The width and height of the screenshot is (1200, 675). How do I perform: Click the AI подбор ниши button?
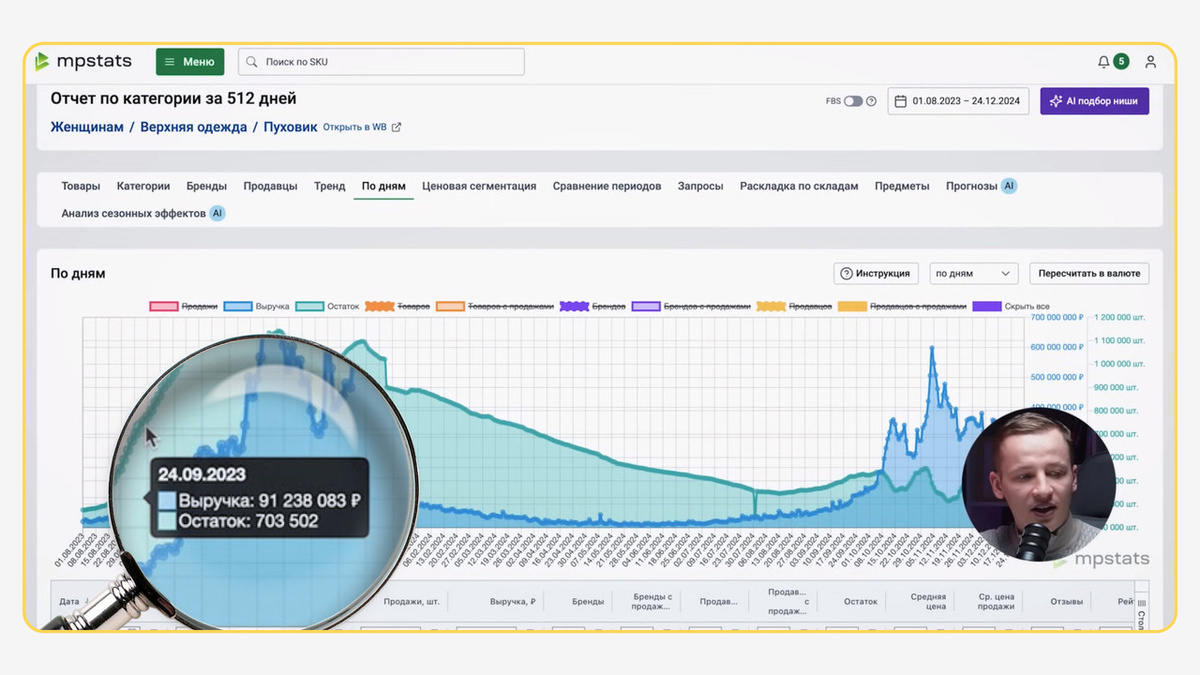click(1094, 101)
